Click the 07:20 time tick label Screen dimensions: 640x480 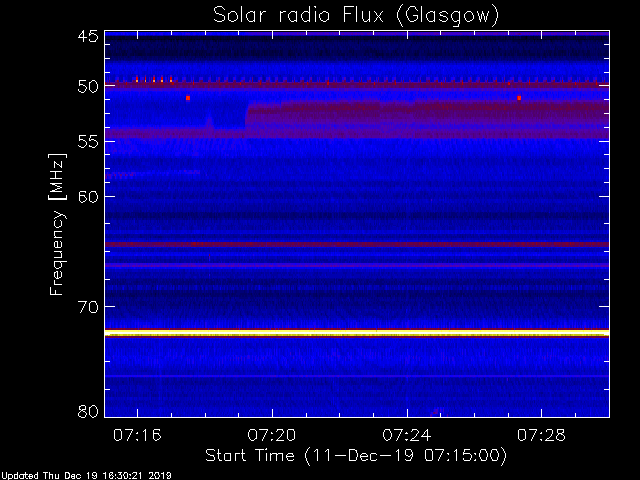(x=272, y=435)
